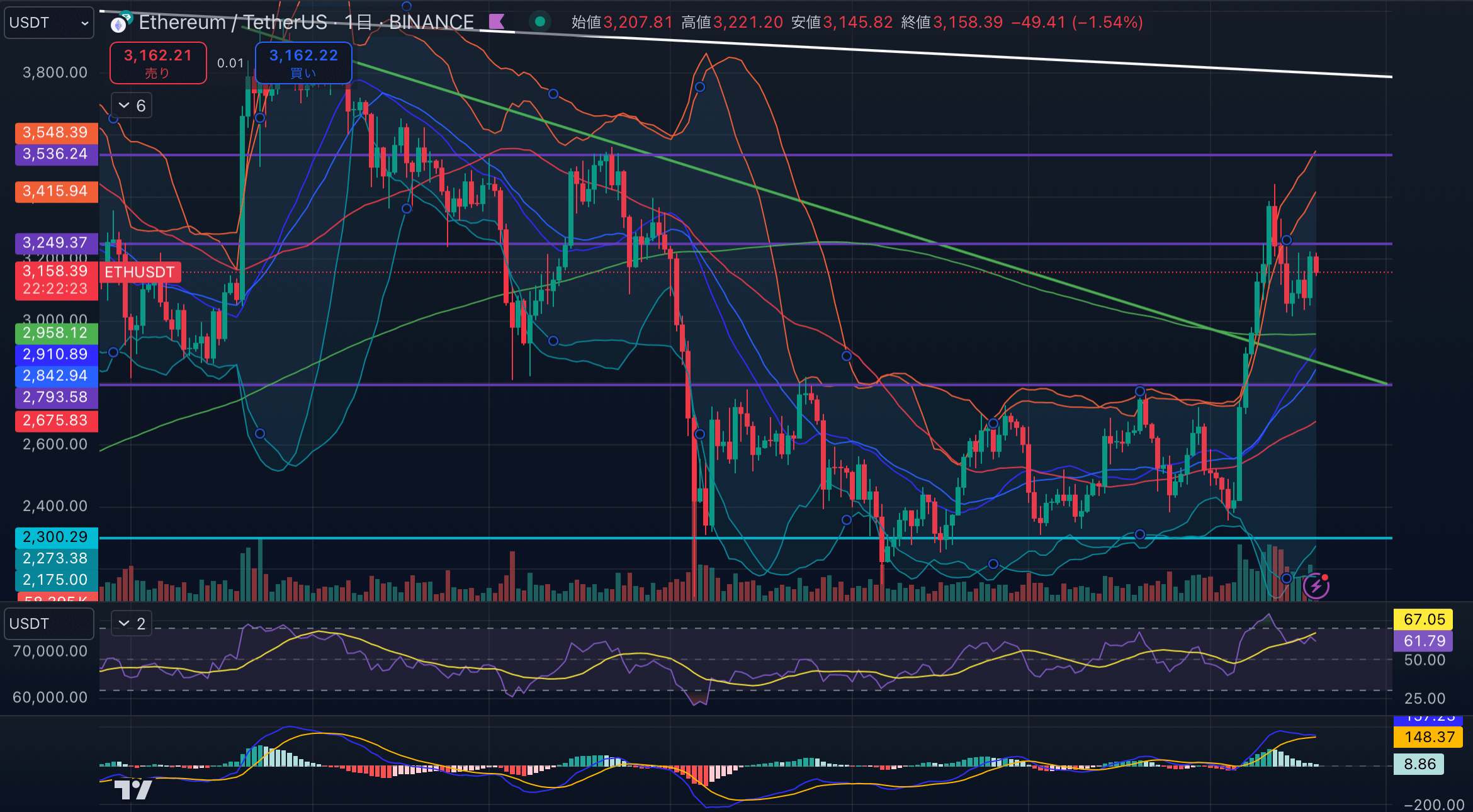Click the orange 3,548.39 price label

point(56,133)
